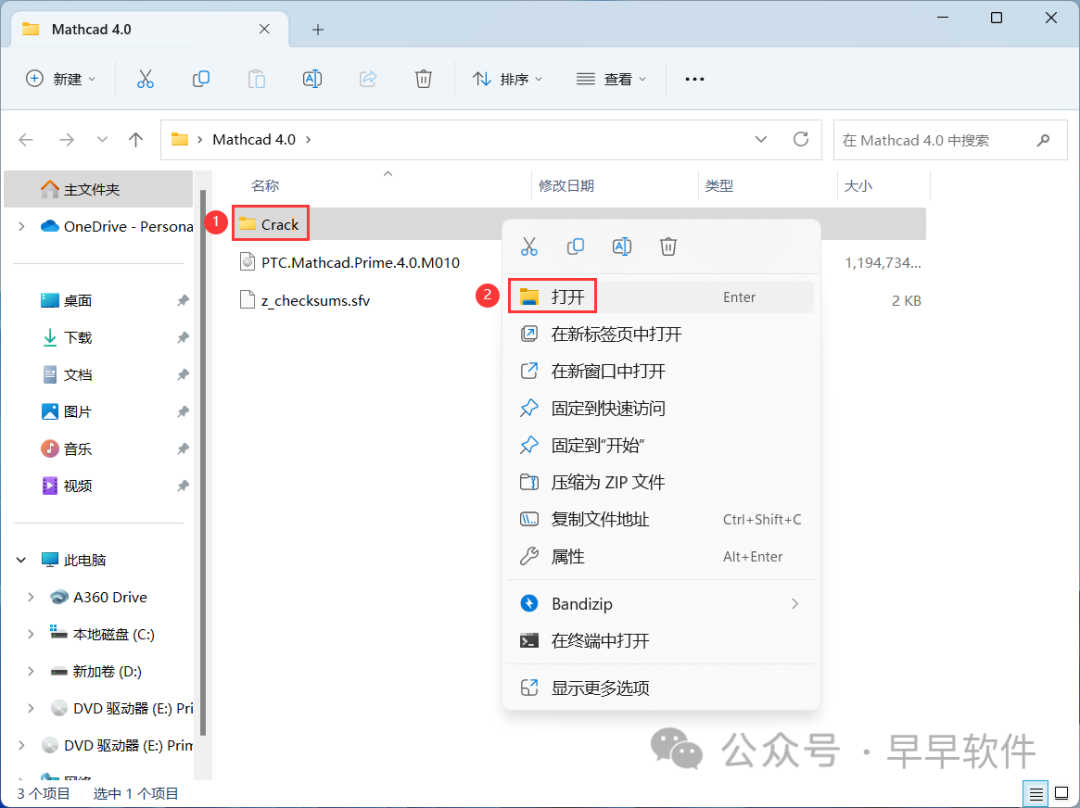Select PTC.Mathcad.Prime.4.0.M010 file
Viewport: 1080px width, 808px height.
349,262
